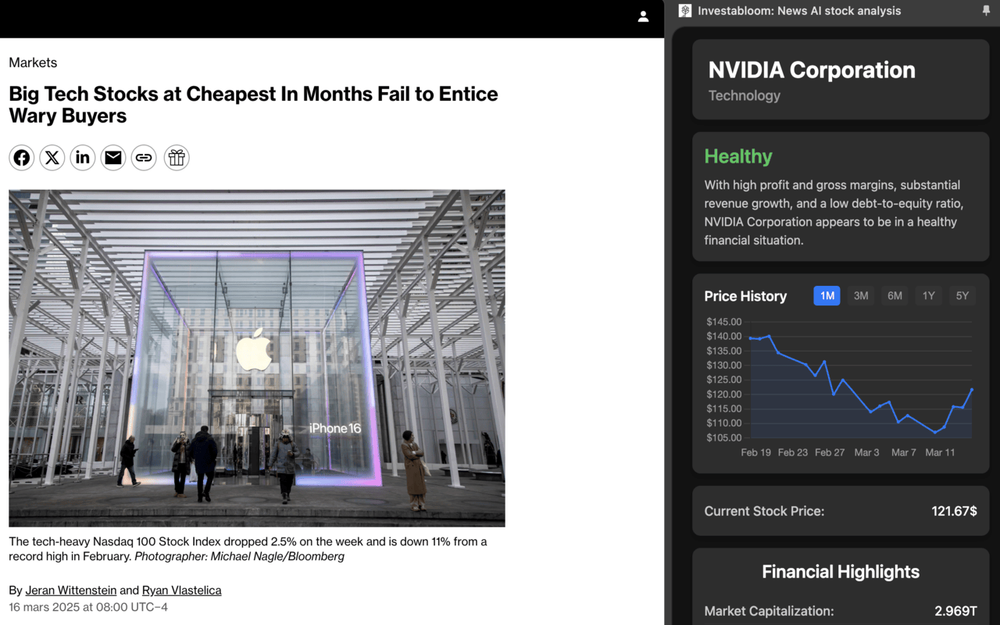The image size is (1000, 625).
Task: Click the photo caption about Nasdaq 100
Action: click(247, 549)
